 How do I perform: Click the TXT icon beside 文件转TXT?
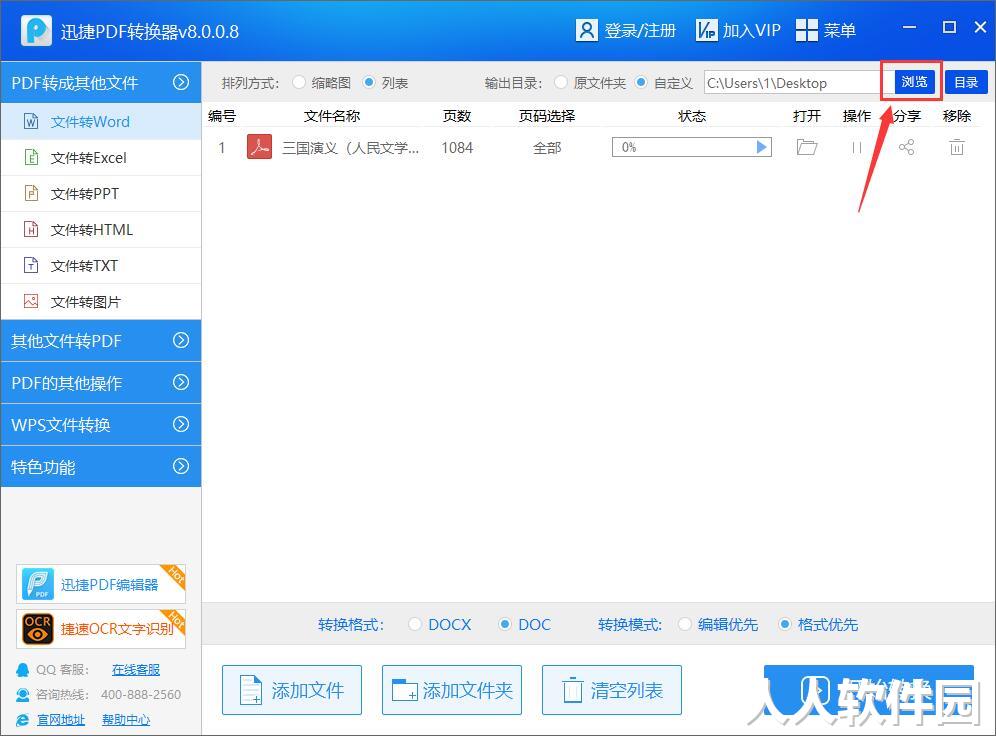click(31, 265)
